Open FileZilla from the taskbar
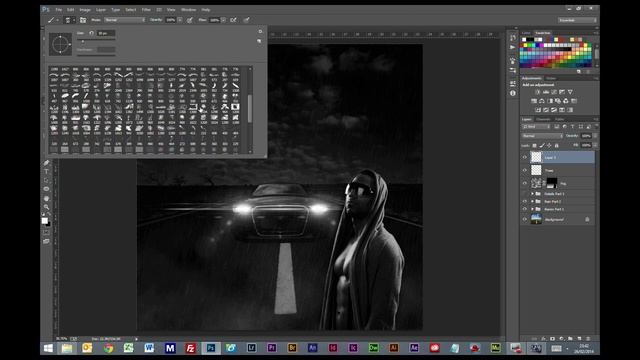Viewport: 640px width, 360px height. coord(190,348)
